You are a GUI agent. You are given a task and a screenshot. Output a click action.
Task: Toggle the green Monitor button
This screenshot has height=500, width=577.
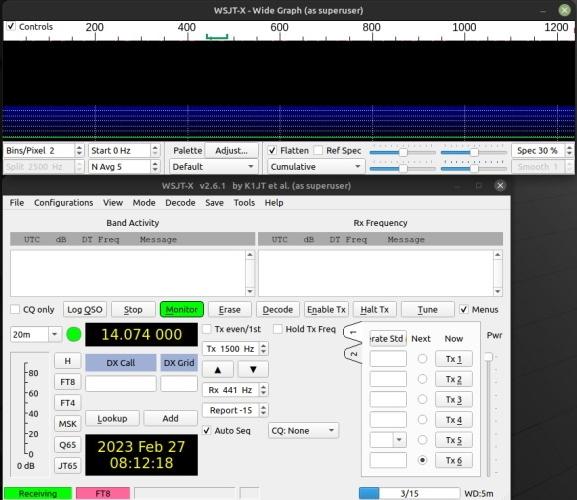182,309
